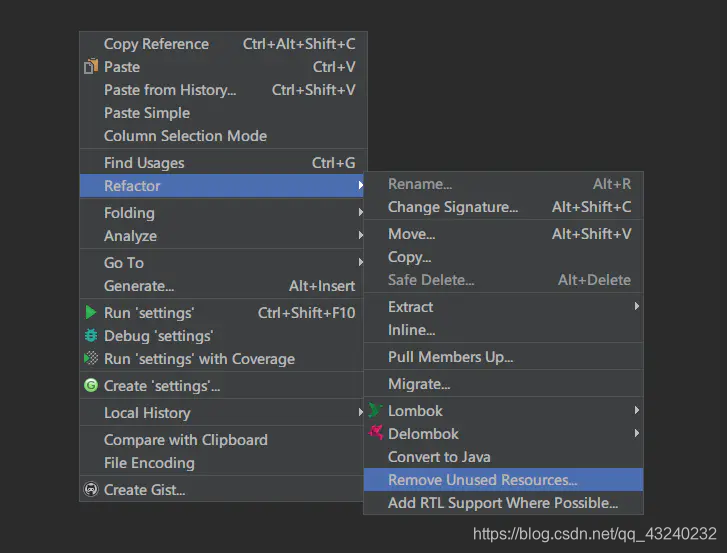727x553 pixels.
Task: Click the green Run 'settings' play icon
Action: pyautogui.click(x=91, y=312)
